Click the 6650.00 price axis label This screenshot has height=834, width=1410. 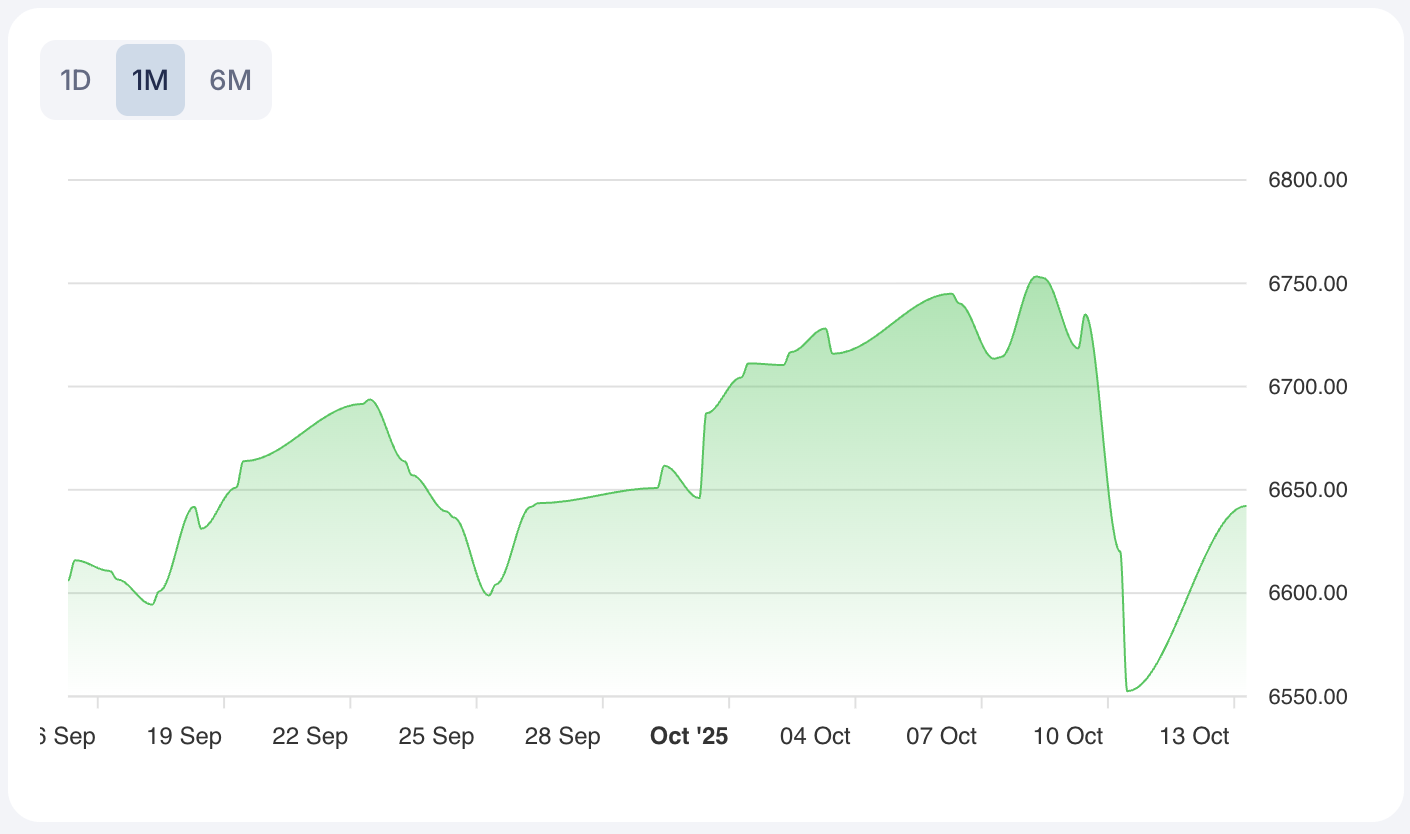1308,490
